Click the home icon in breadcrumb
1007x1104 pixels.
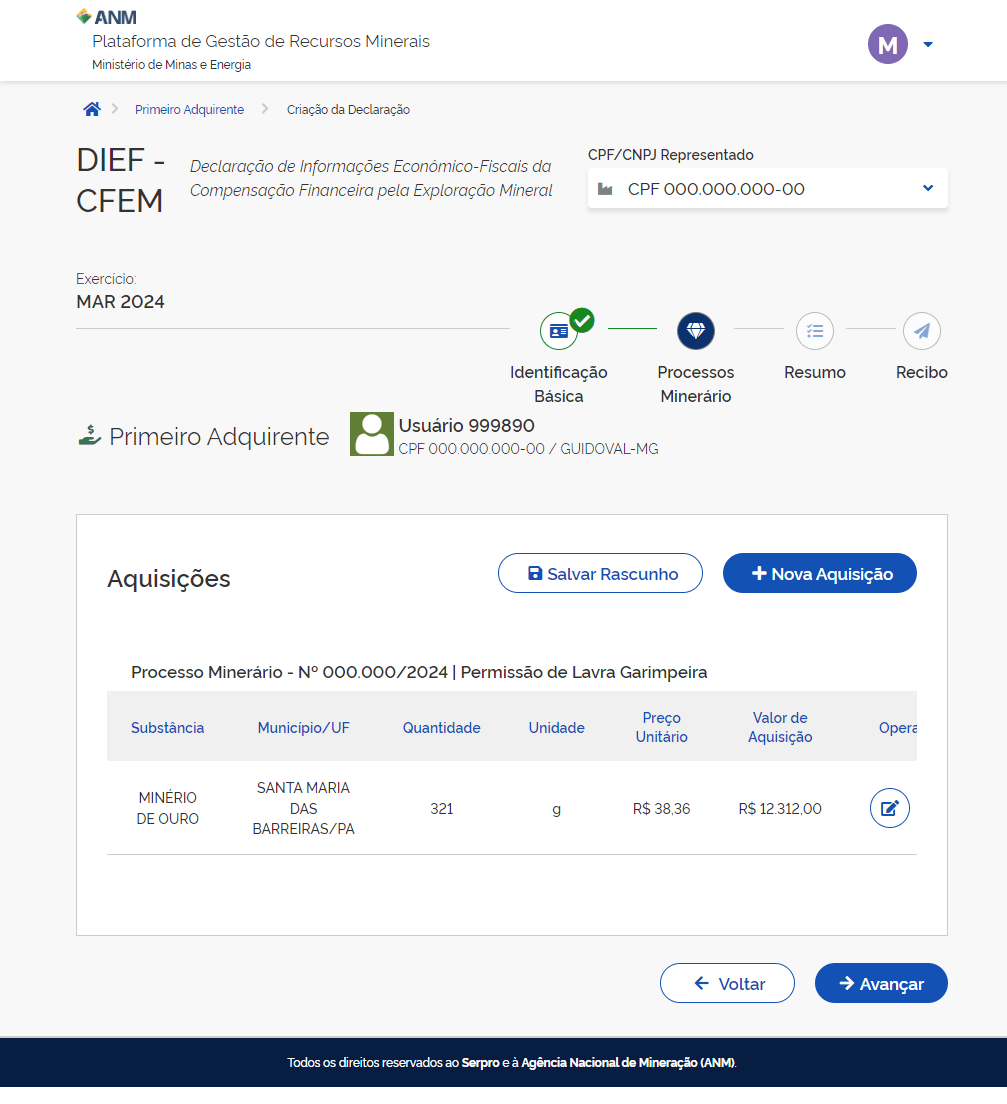coord(92,110)
